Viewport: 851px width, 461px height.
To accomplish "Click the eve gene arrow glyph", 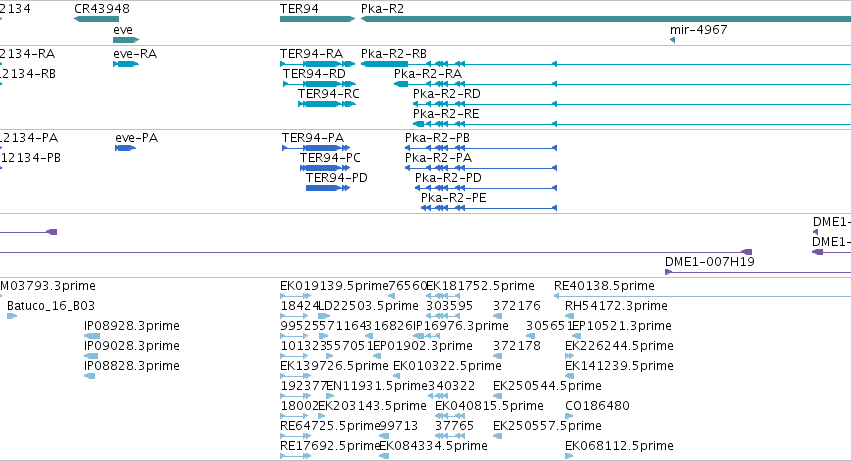I will click(x=126, y=40).
